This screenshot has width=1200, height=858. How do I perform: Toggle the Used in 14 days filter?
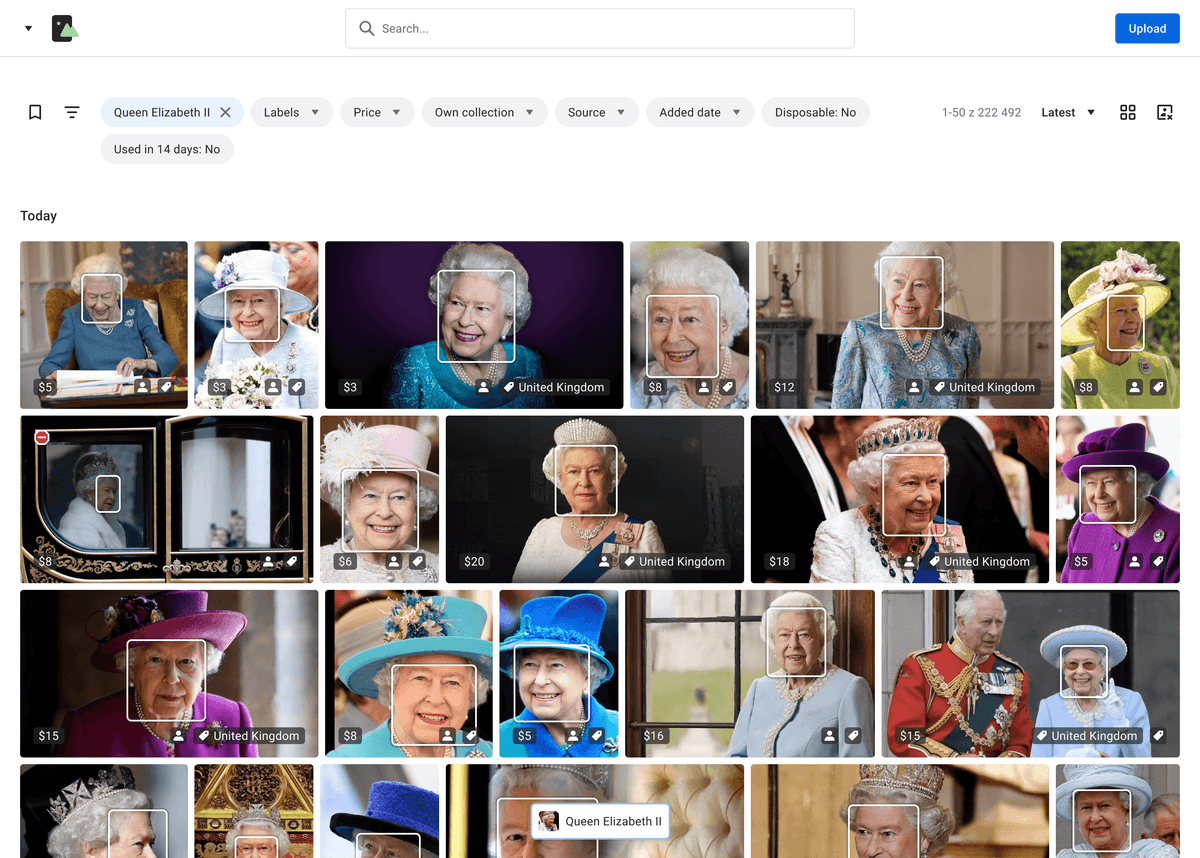click(167, 149)
